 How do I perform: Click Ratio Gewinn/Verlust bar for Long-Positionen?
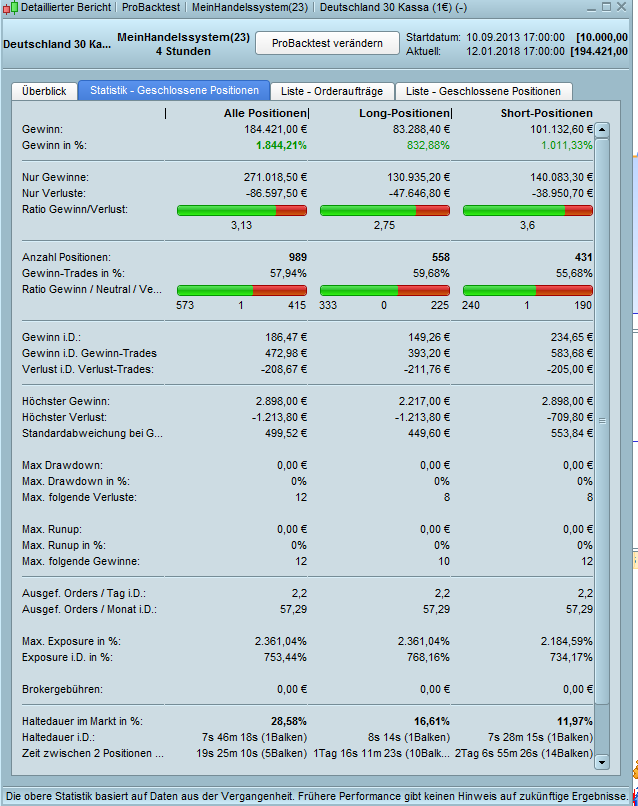tap(385, 210)
